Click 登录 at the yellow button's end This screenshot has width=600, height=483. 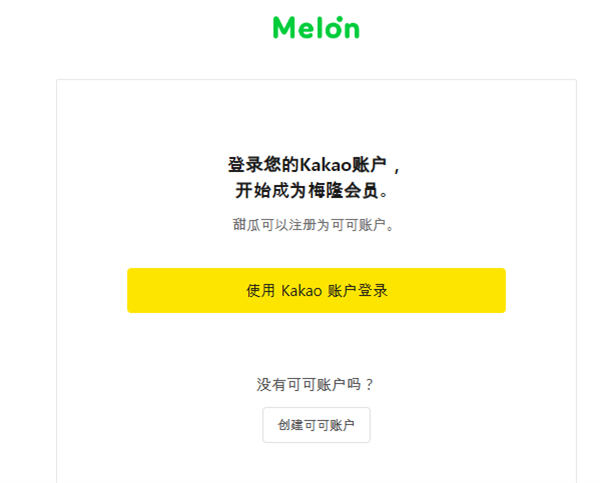(x=373, y=291)
